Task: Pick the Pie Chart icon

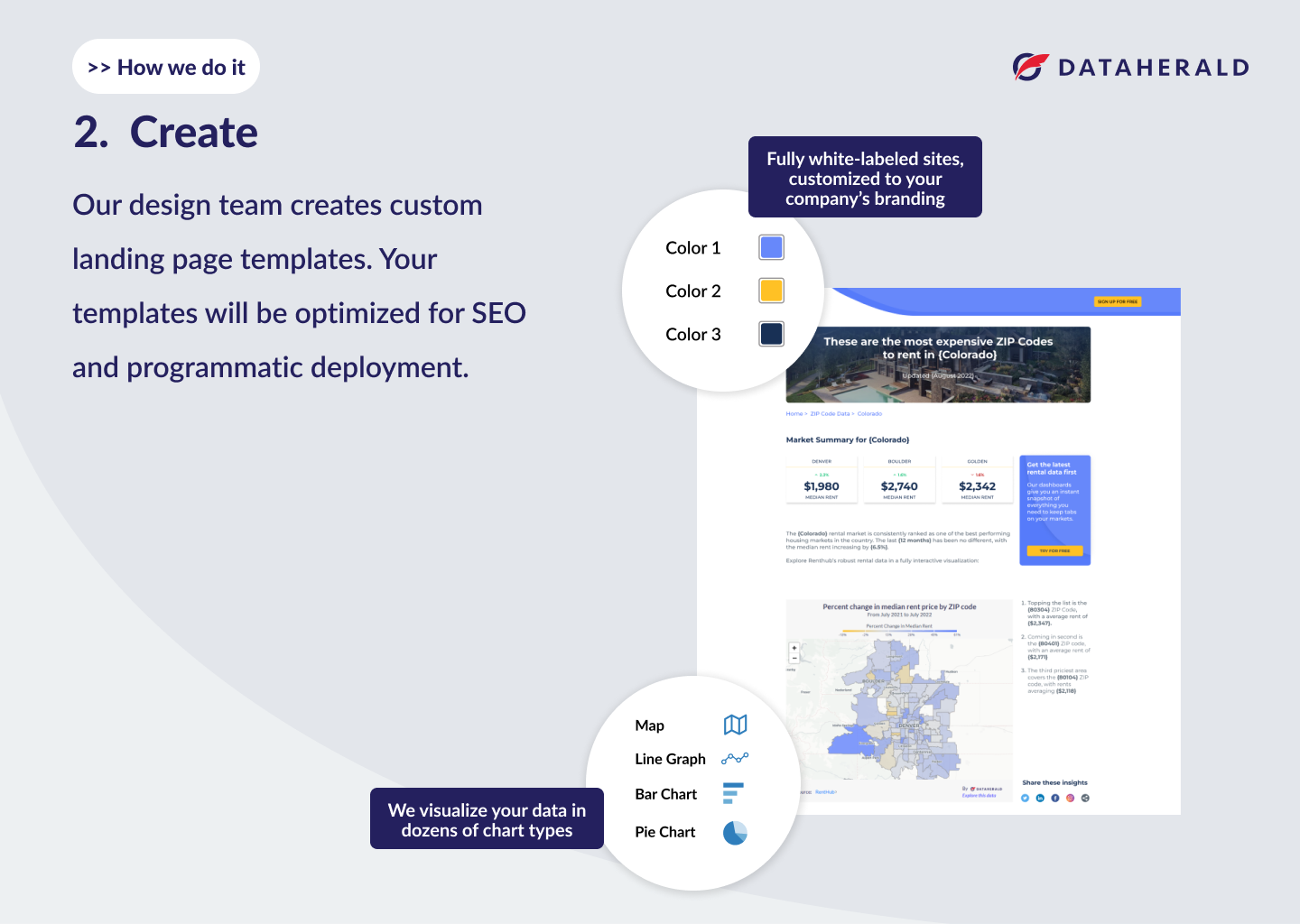Action: [x=735, y=832]
